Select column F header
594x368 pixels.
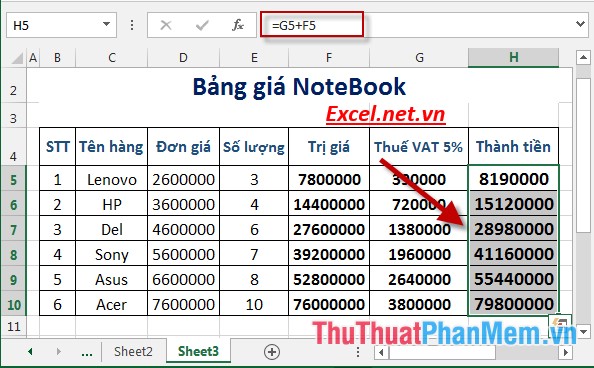point(329,58)
